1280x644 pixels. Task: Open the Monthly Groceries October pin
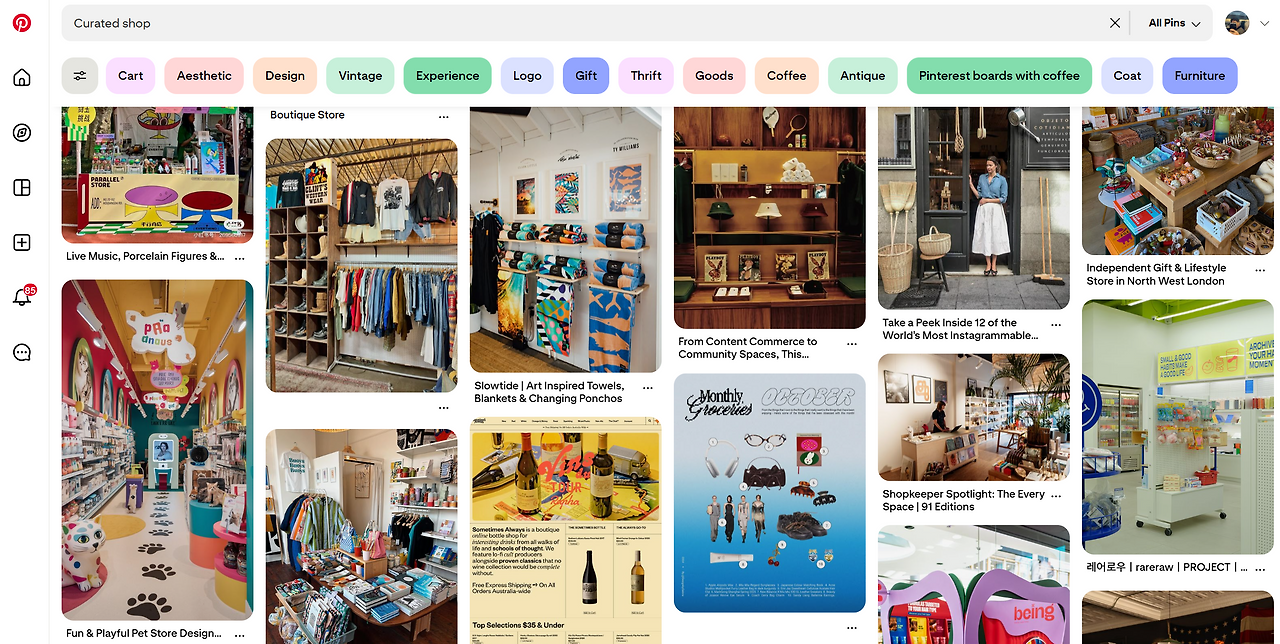769,493
